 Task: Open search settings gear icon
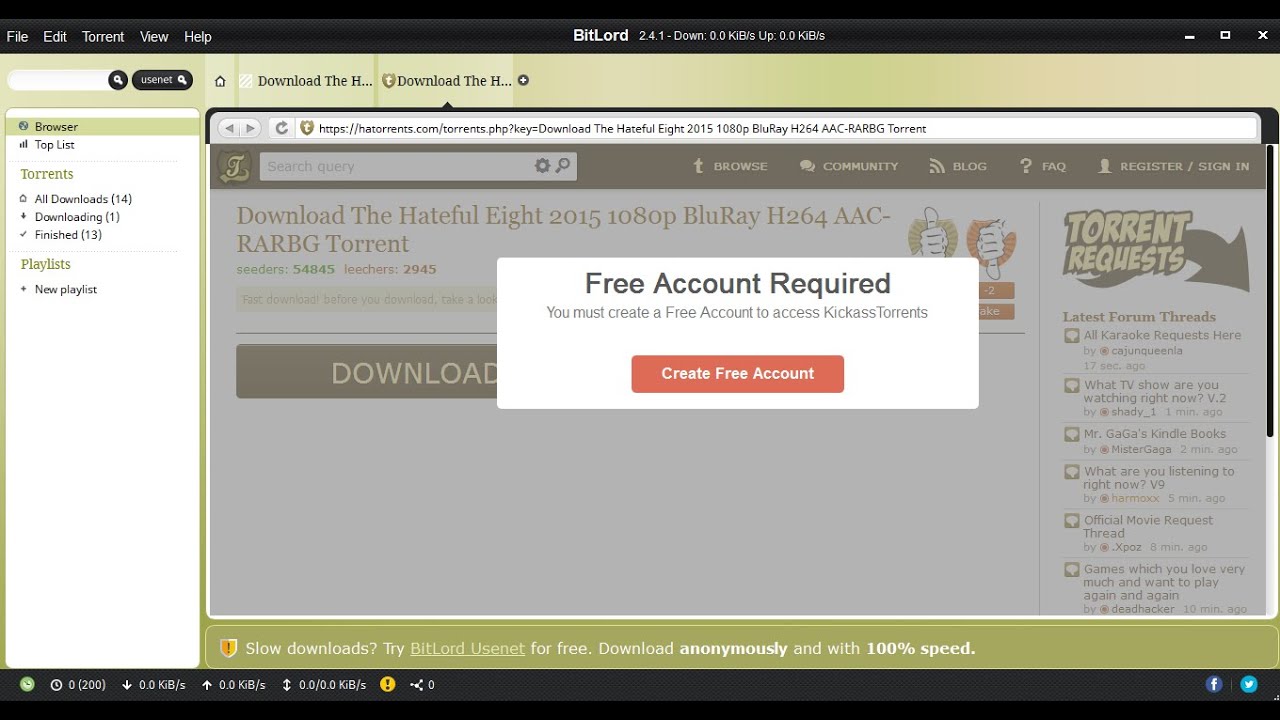pos(543,166)
